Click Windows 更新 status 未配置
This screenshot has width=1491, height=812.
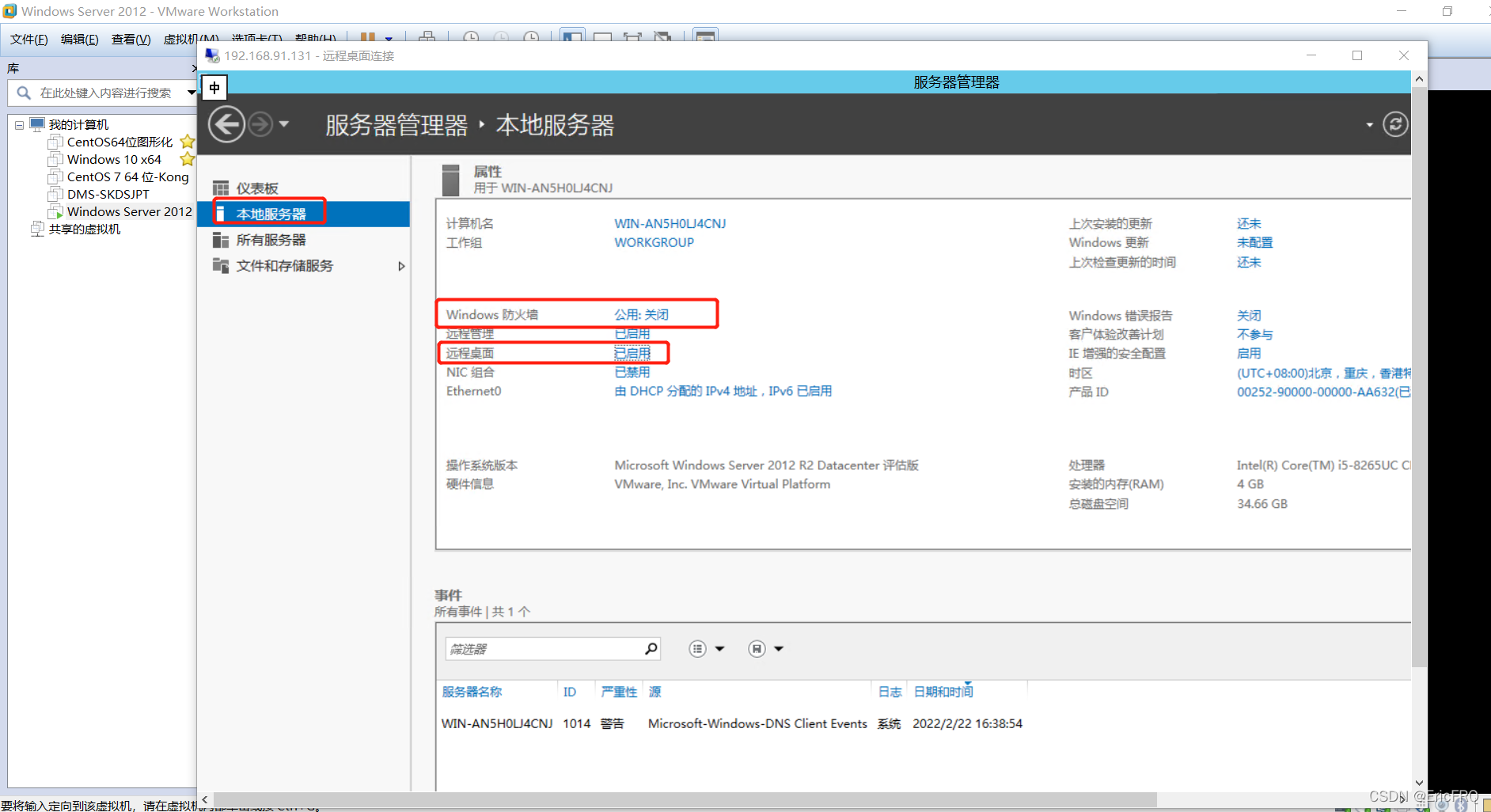tap(1254, 242)
